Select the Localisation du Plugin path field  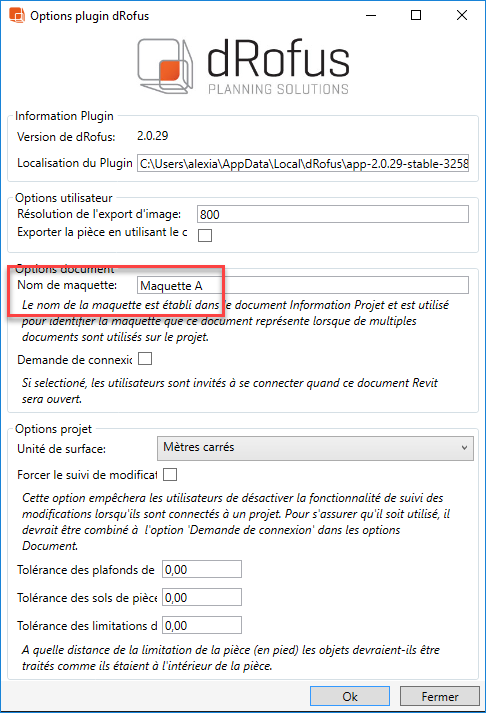[303, 163]
